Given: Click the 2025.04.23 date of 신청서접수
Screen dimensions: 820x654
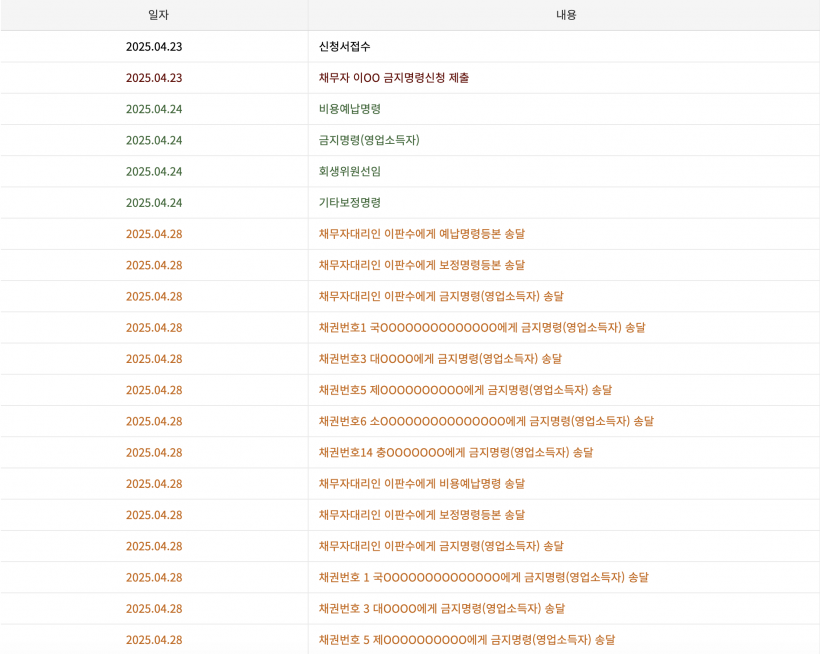Looking at the screenshot, I should (x=154, y=47).
